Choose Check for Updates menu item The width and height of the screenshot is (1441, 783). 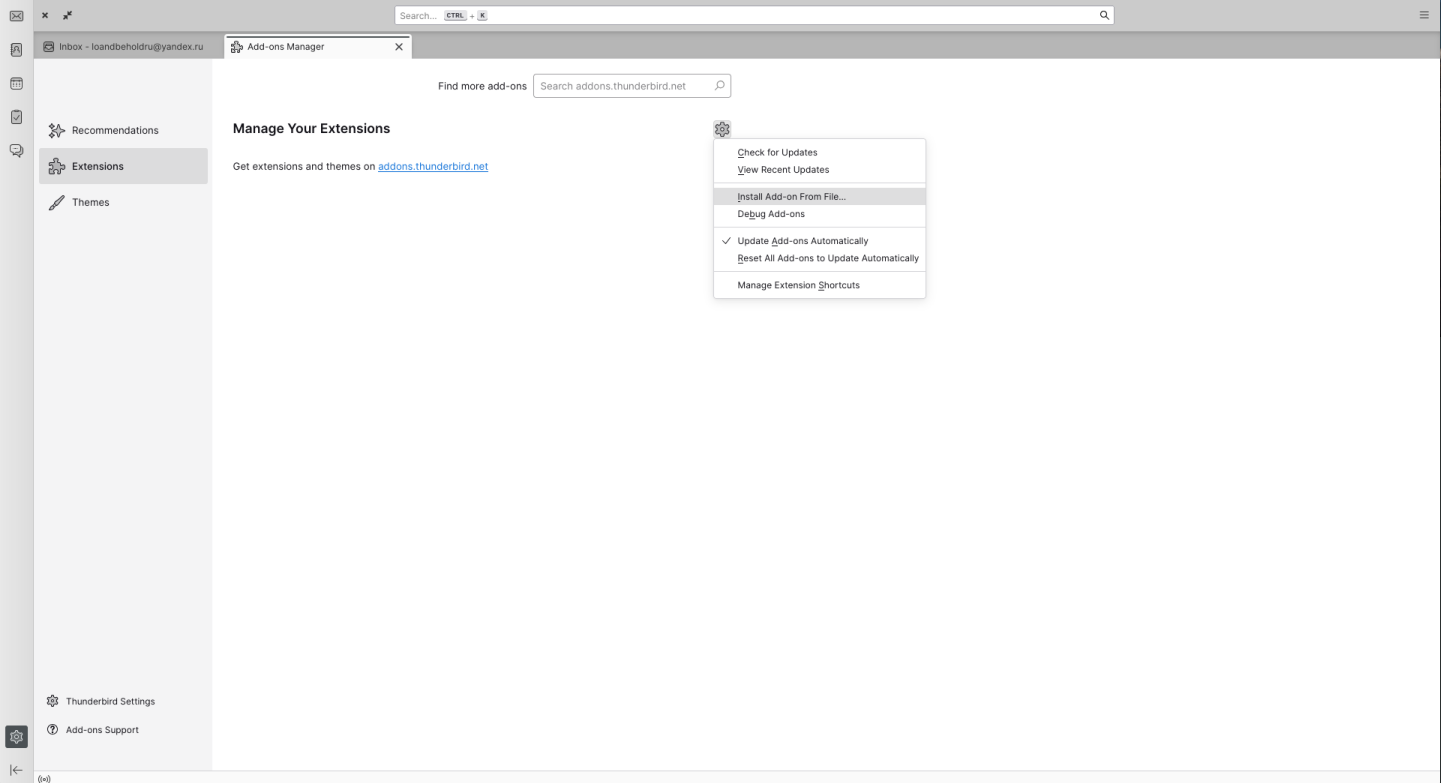(819, 153)
